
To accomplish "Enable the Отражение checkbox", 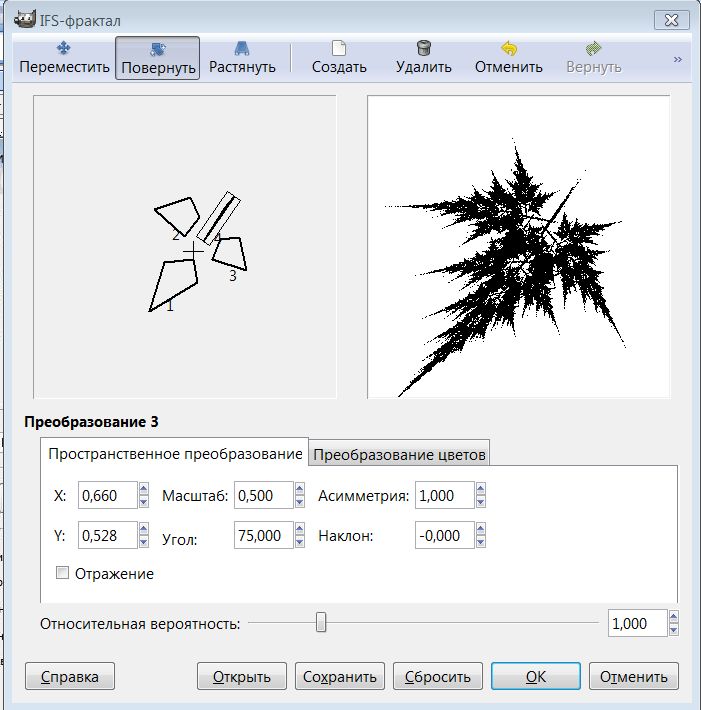I will pos(63,573).
